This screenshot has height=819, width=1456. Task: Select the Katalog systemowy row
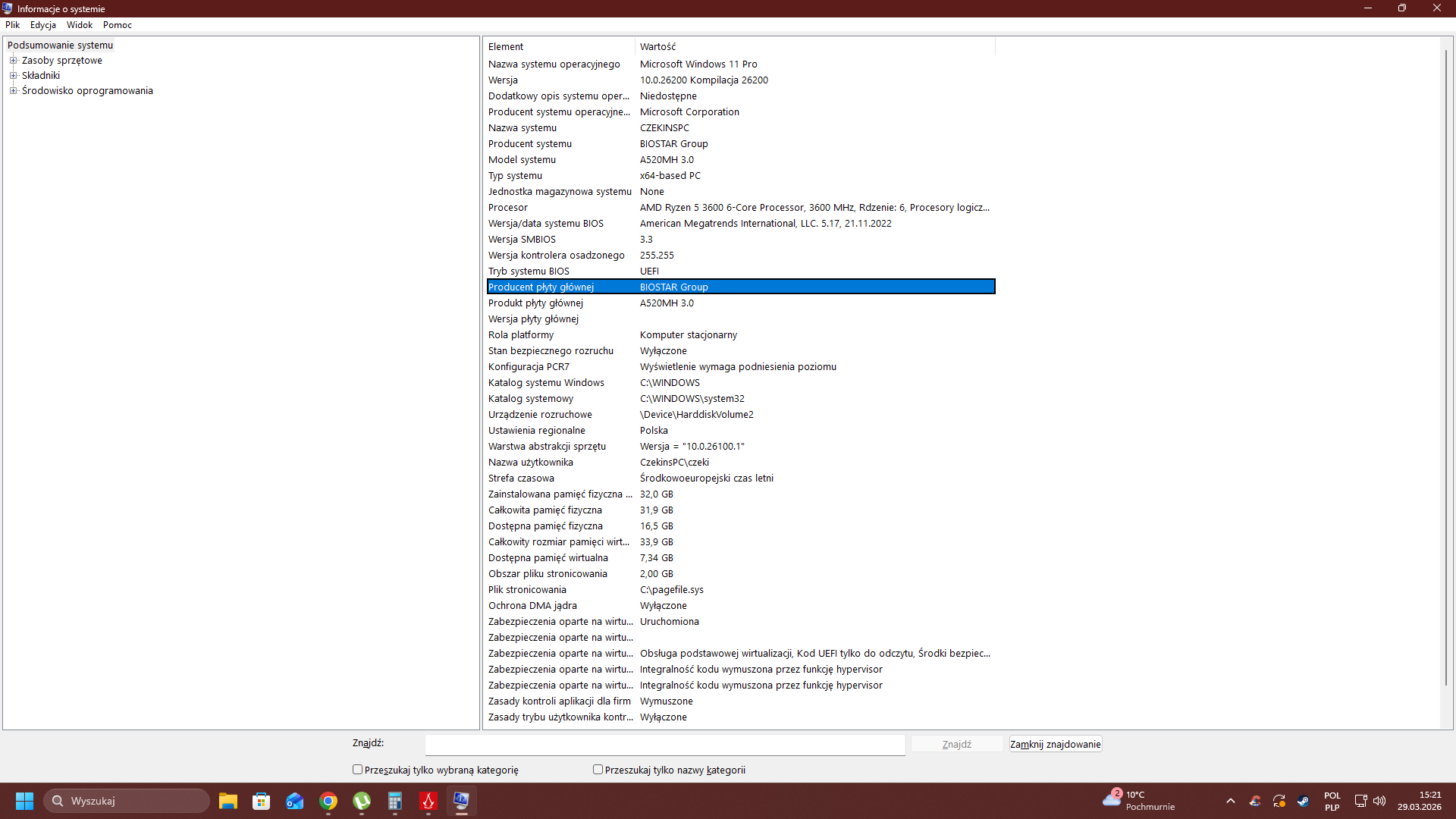pos(741,399)
